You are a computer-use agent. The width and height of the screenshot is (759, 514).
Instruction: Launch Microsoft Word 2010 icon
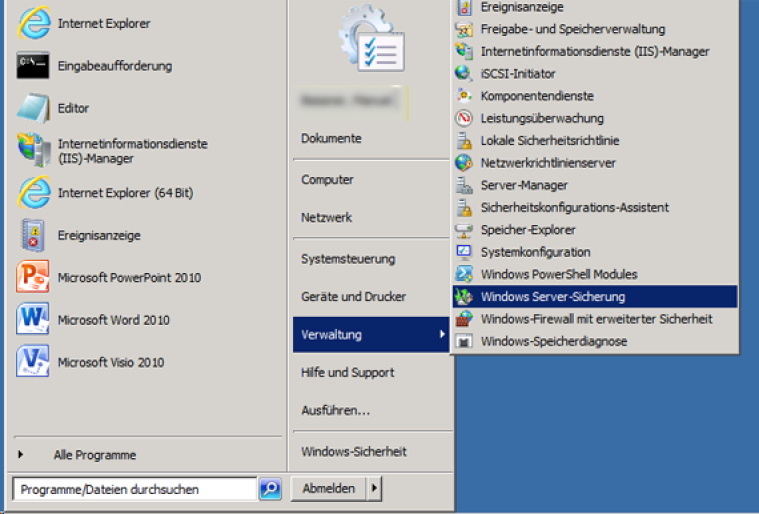(32, 319)
